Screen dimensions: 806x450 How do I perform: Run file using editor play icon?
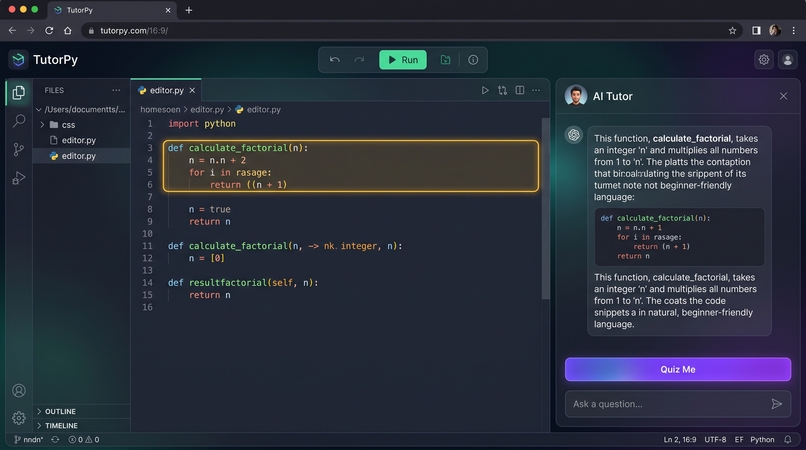tap(485, 90)
